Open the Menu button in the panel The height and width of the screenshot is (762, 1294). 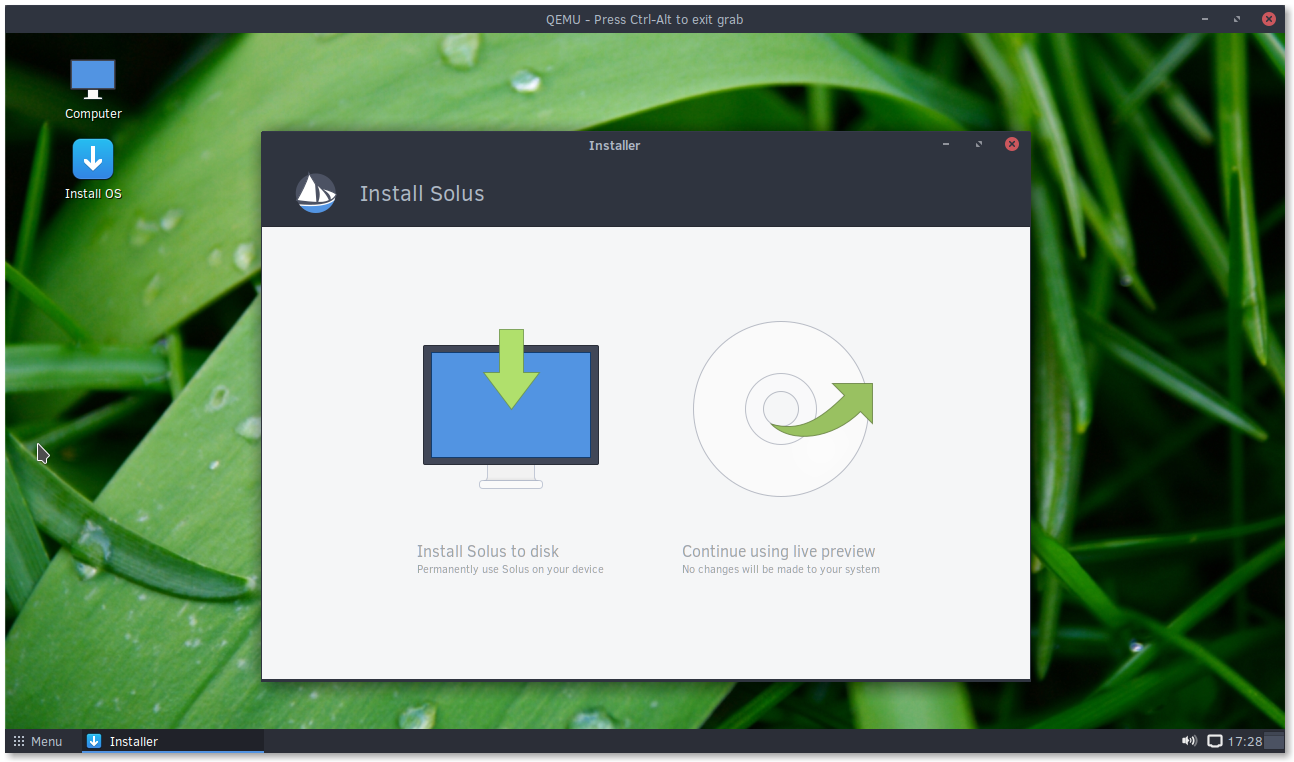[x=38, y=741]
